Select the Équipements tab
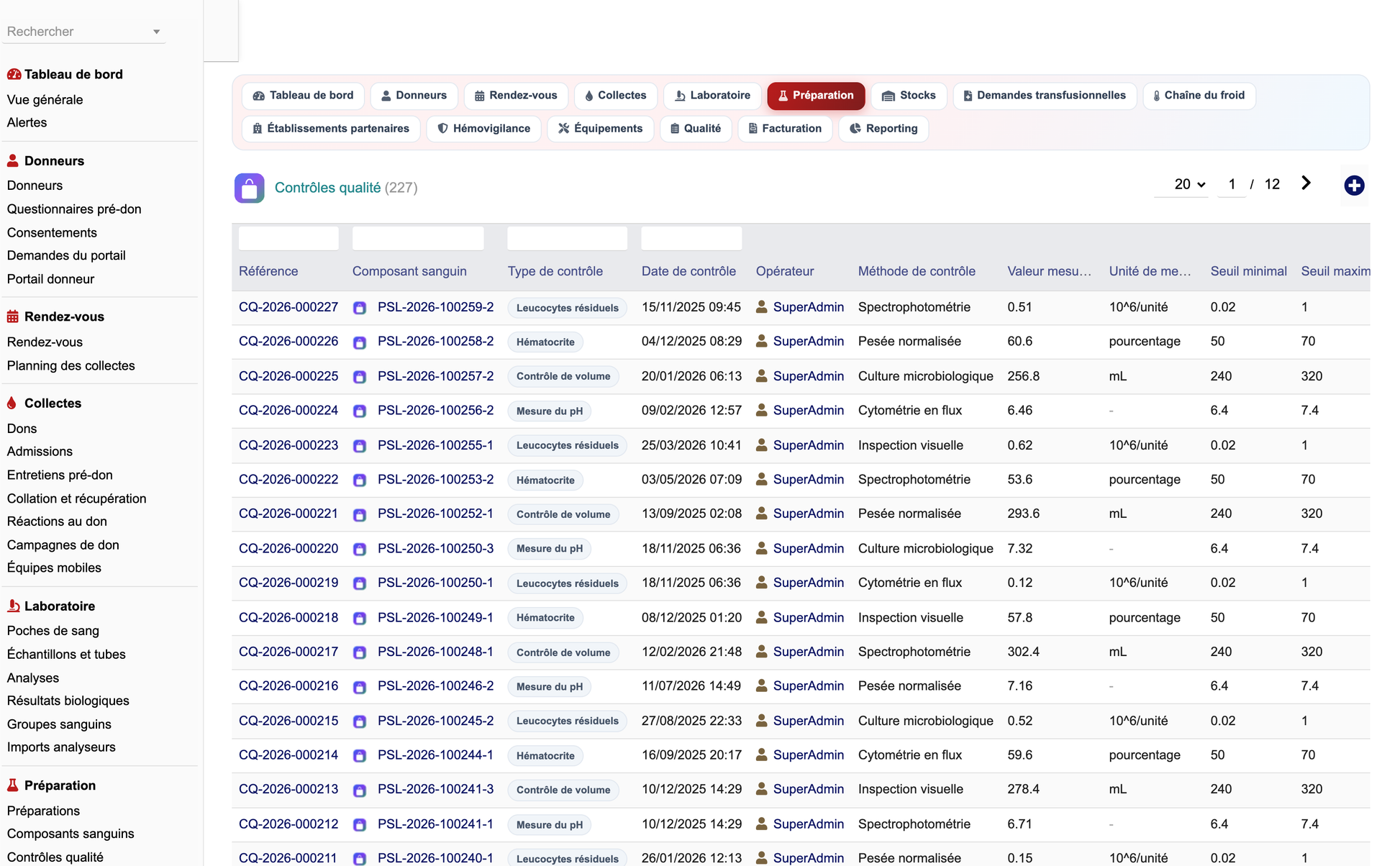Image resolution: width=1400 pixels, height=866 pixels. tap(600, 128)
